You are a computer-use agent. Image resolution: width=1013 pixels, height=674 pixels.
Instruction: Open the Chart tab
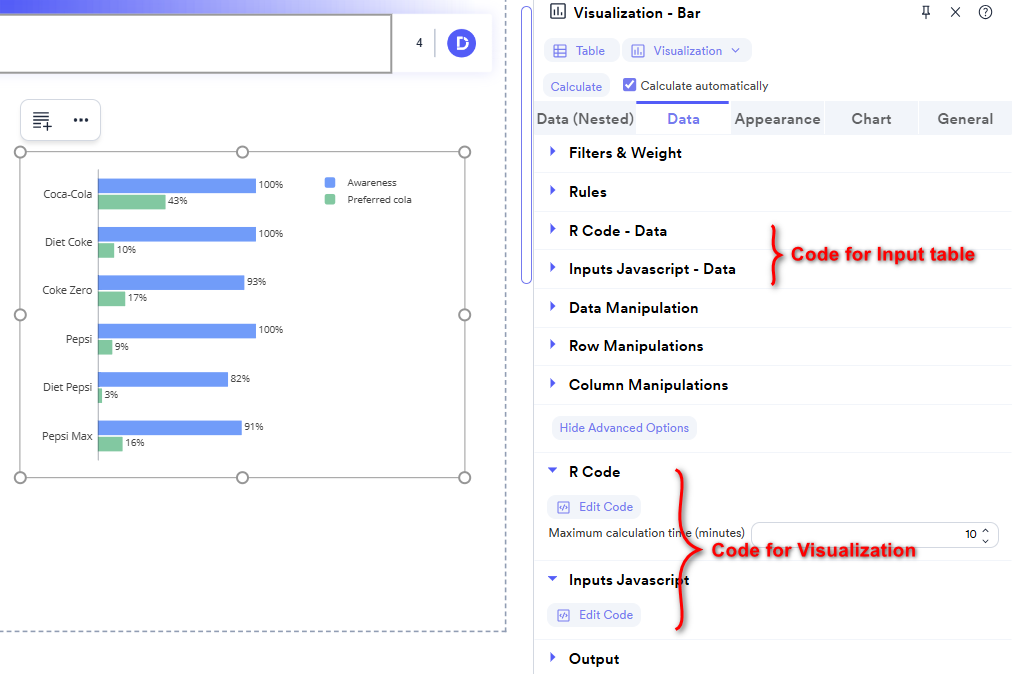point(870,118)
